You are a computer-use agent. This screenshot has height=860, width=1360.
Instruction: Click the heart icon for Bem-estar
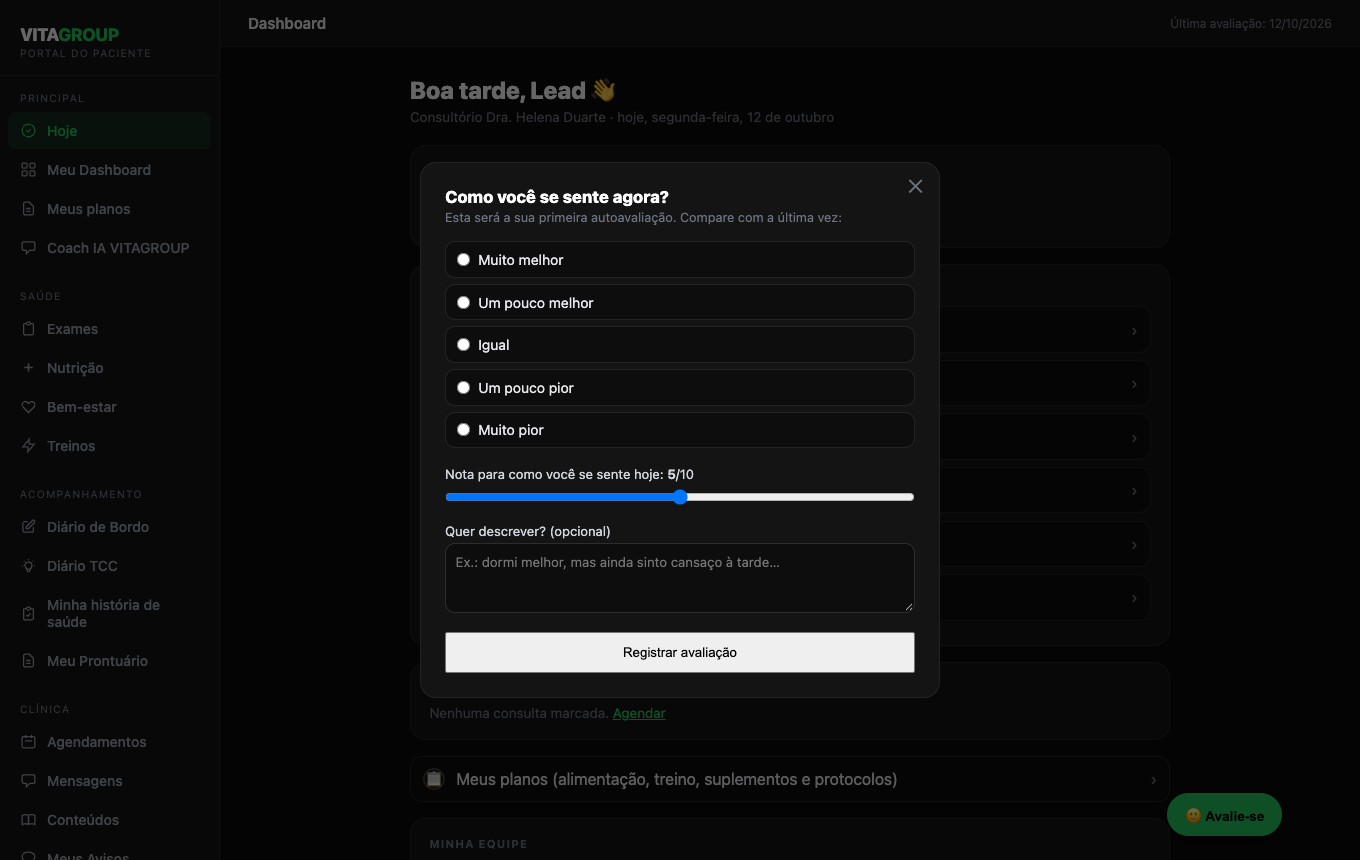point(28,407)
